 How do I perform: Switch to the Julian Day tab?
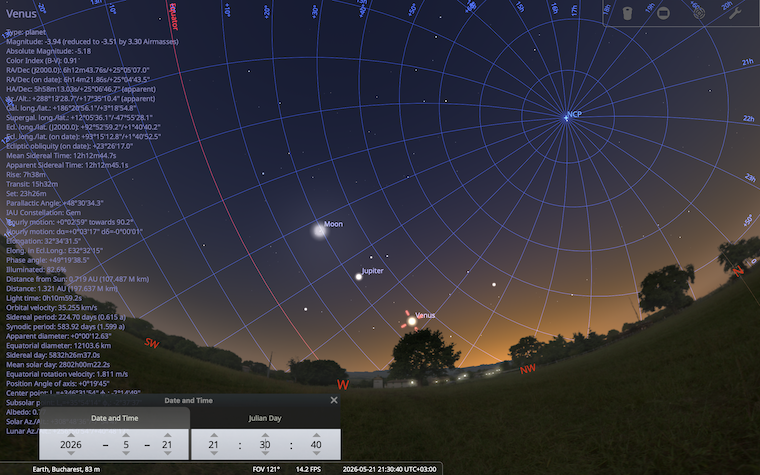(x=265, y=418)
